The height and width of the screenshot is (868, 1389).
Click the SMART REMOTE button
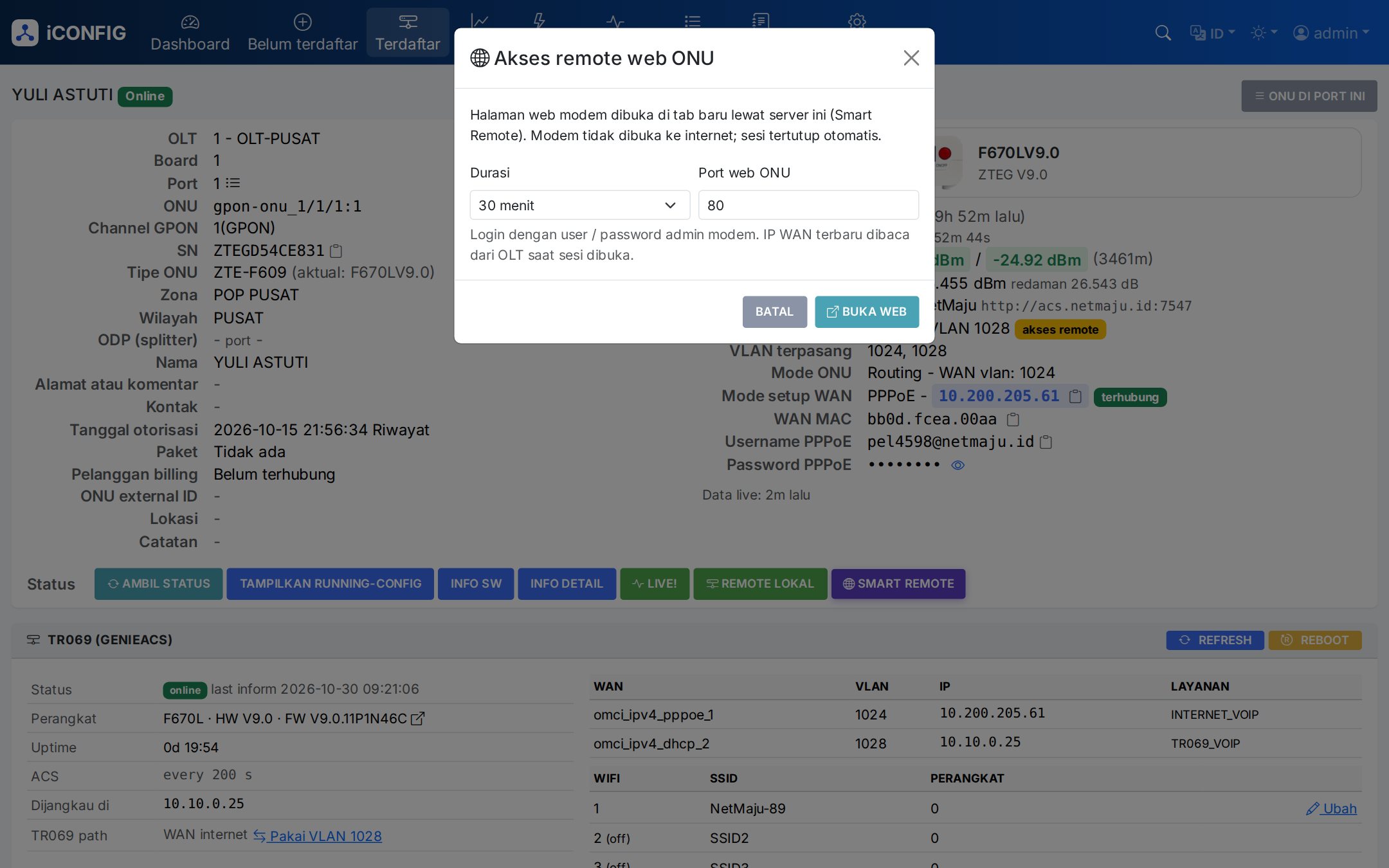click(x=898, y=584)
